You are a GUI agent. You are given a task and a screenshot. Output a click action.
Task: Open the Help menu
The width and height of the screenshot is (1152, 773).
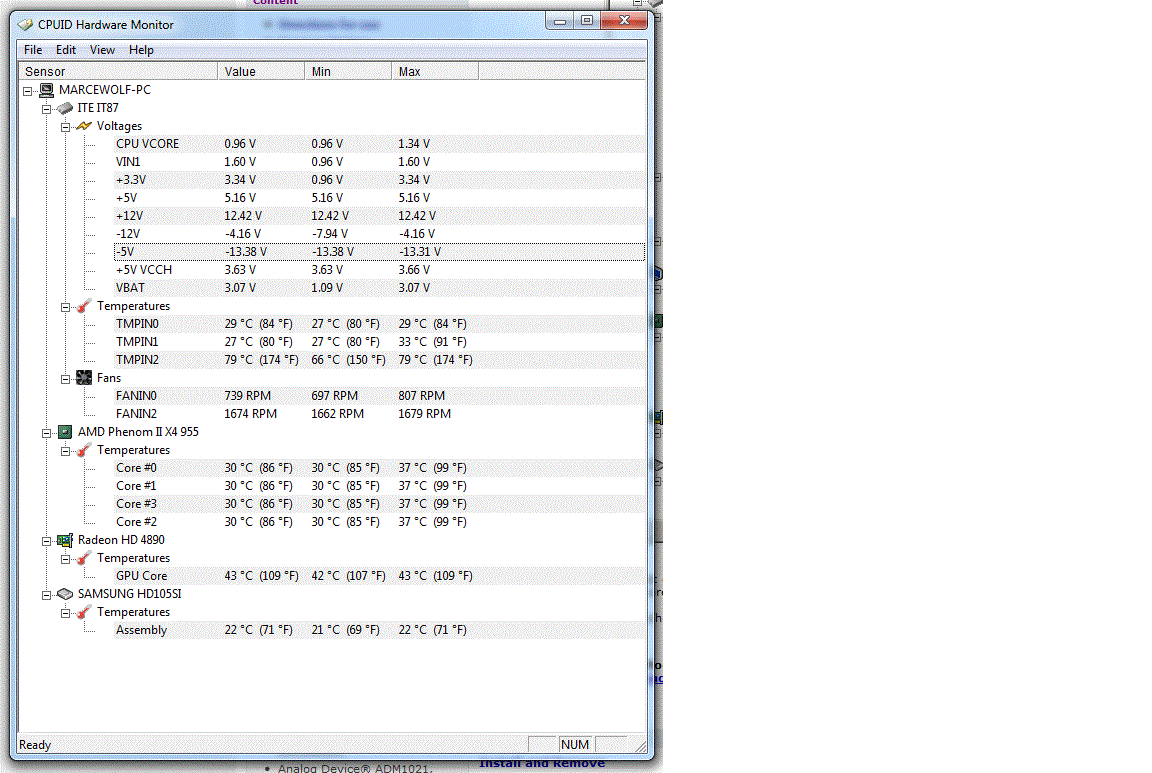[141, 50]
